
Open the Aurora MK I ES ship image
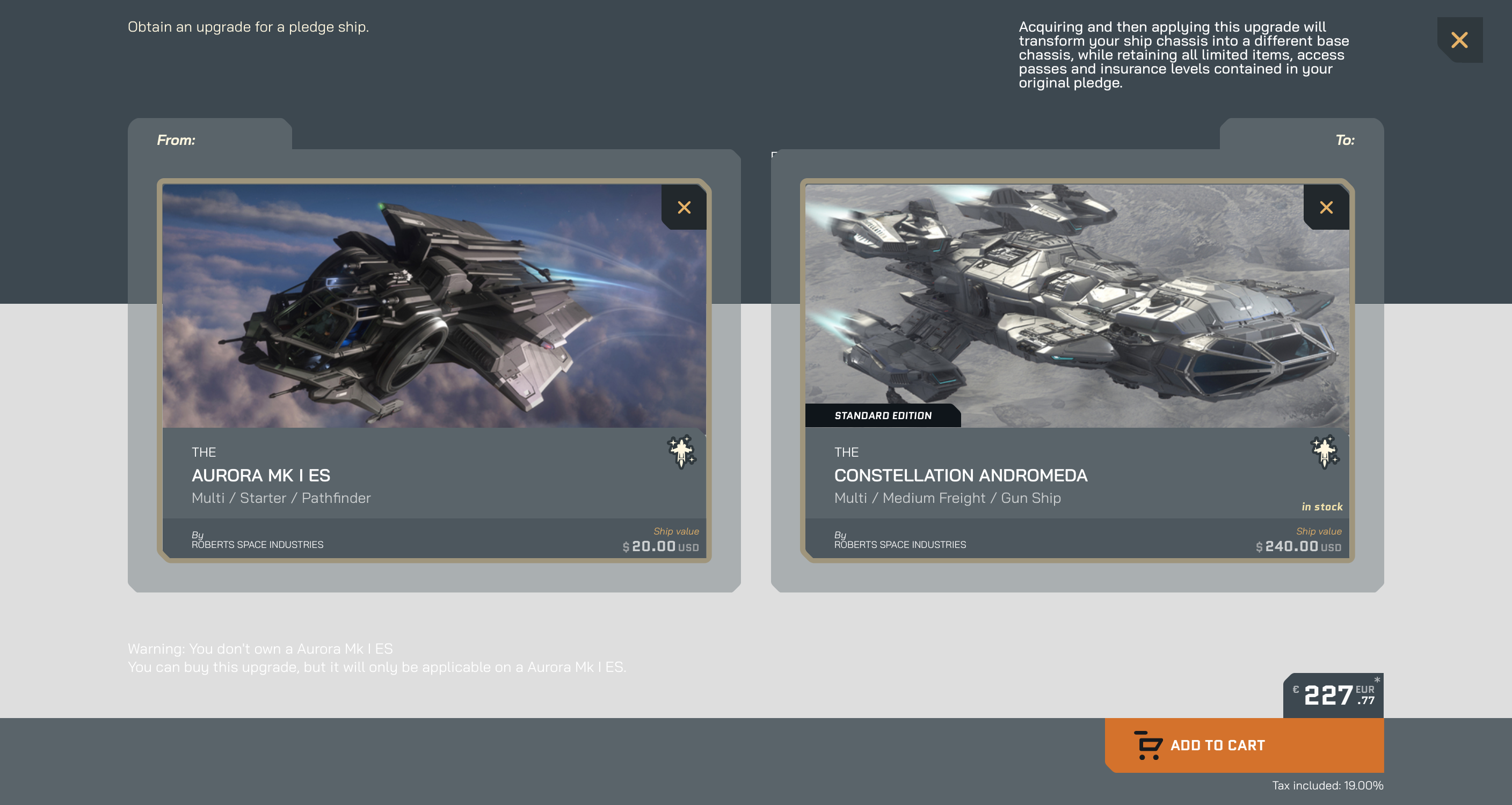(x=434, y=306)
